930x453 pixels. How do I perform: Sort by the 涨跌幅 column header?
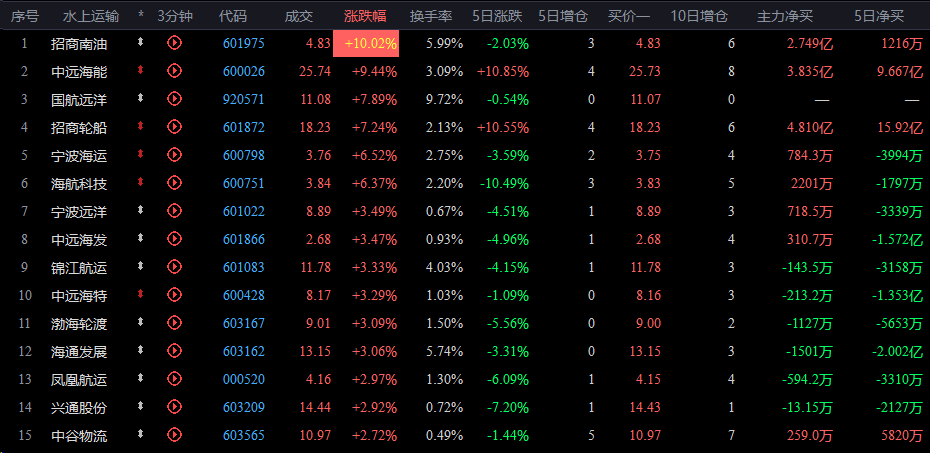coord(365,16)
